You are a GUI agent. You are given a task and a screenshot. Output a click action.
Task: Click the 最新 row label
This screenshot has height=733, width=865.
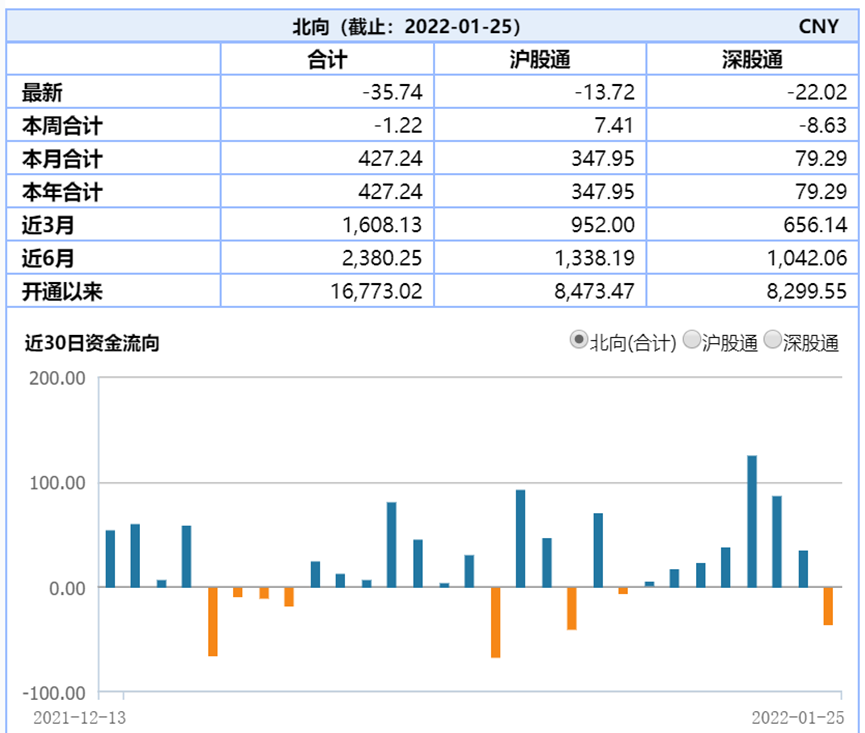click(x=42, y=92)
